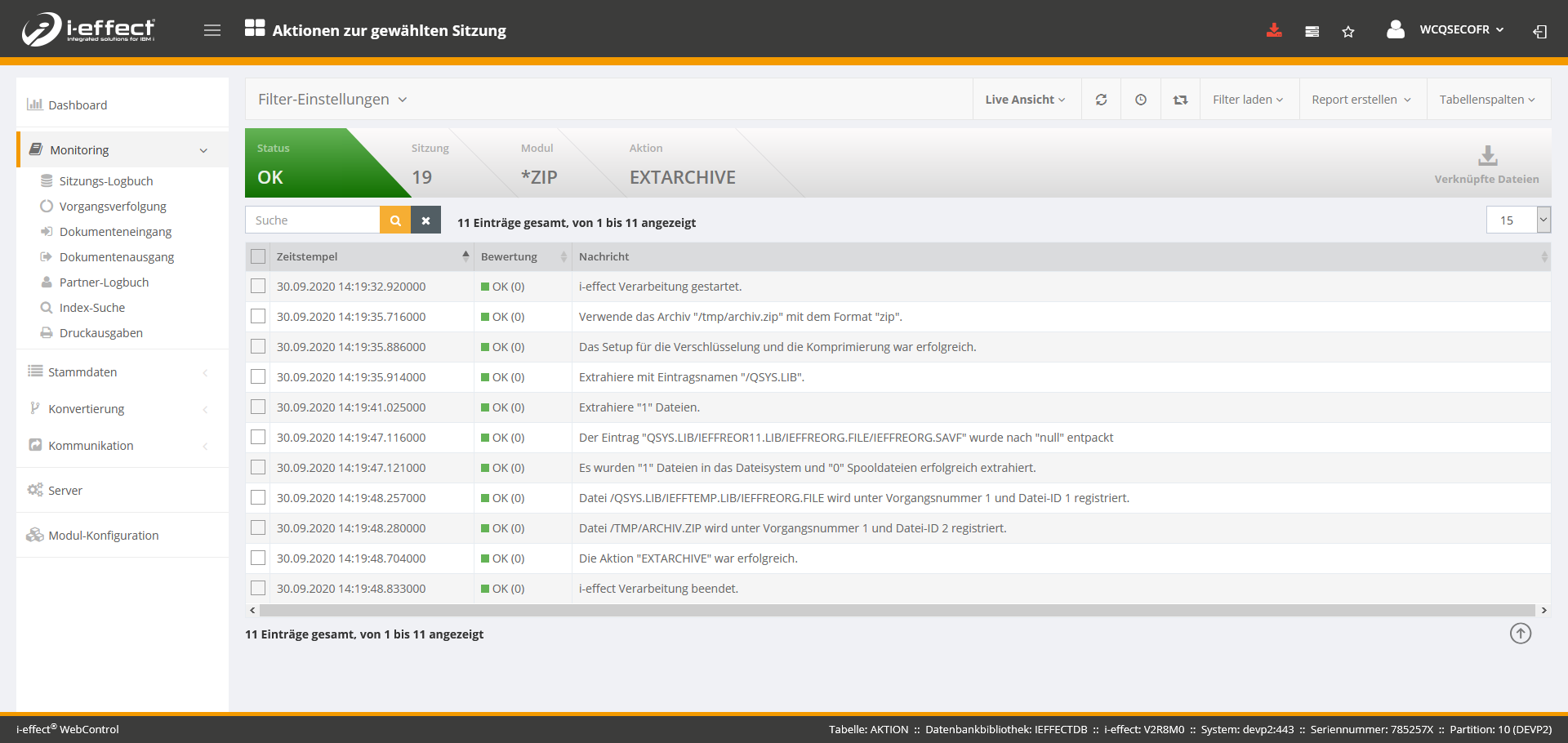Clear the search with the X button
Image resolution: width=1568 pixels, height=743 pixels.
click(x=425, y=220)
